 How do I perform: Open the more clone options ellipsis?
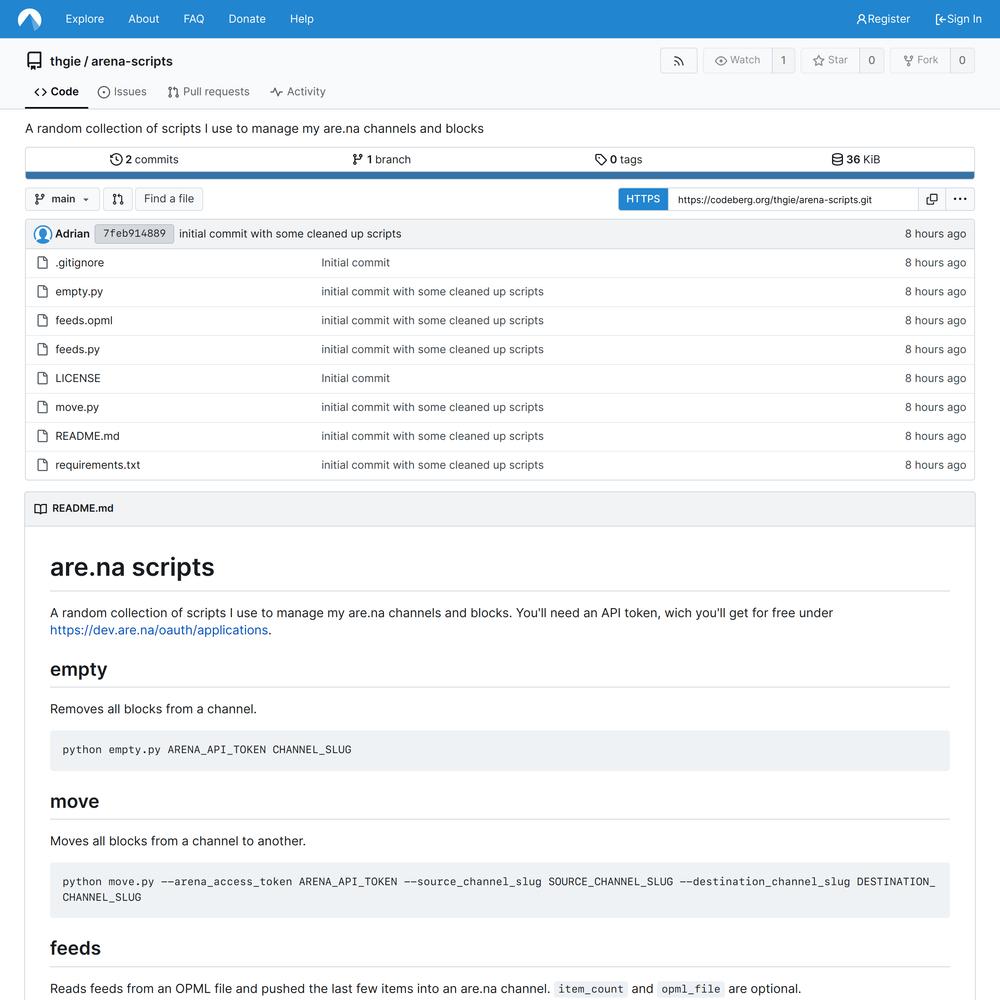960,199
